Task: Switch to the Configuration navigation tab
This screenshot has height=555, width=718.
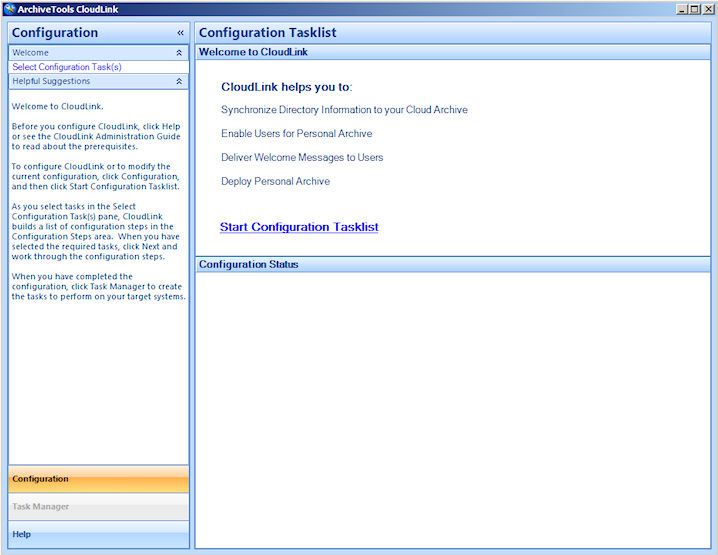Action: pos(98,479)
